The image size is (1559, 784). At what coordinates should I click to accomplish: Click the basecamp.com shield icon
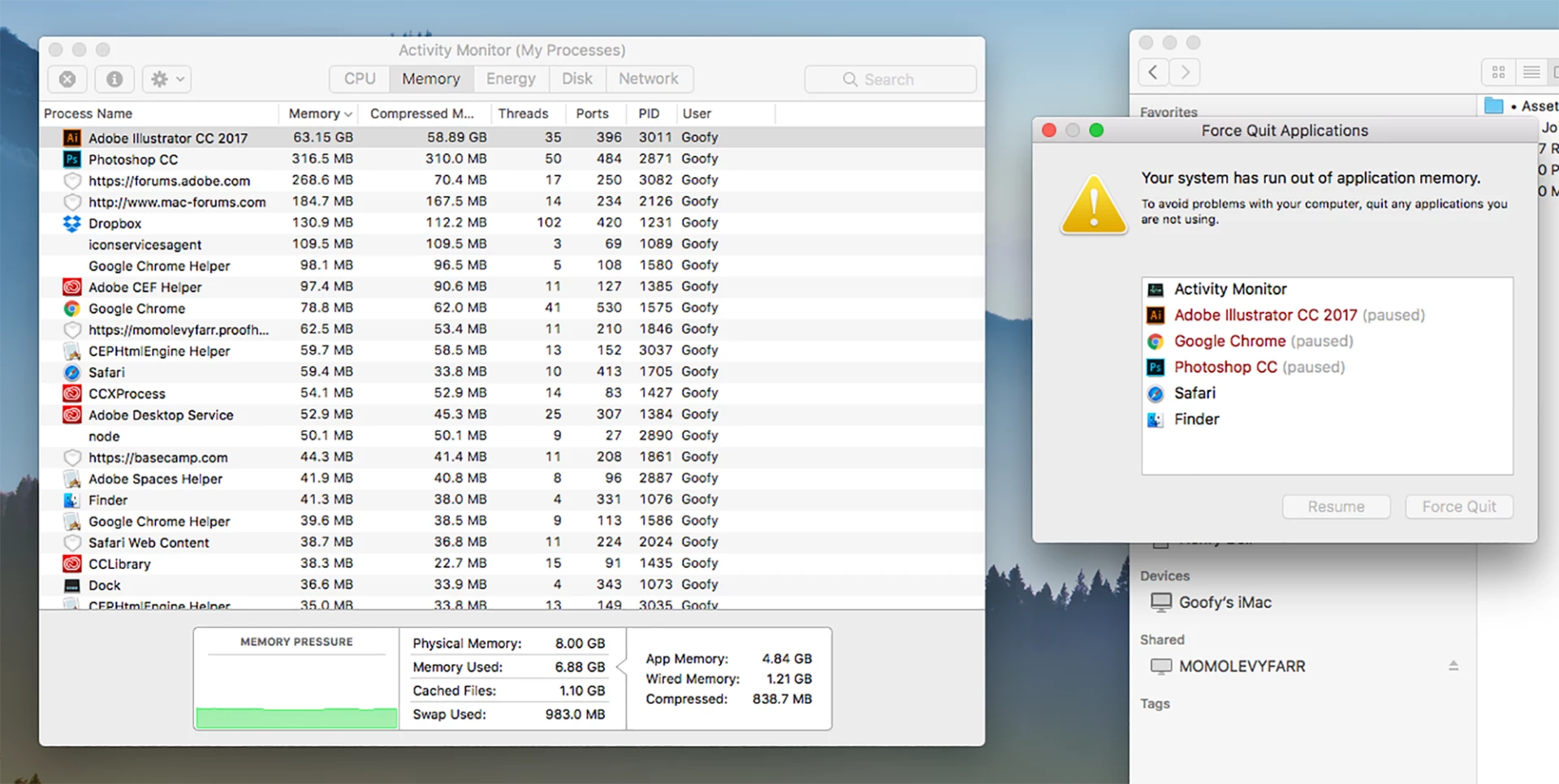(x=72, y=457)
